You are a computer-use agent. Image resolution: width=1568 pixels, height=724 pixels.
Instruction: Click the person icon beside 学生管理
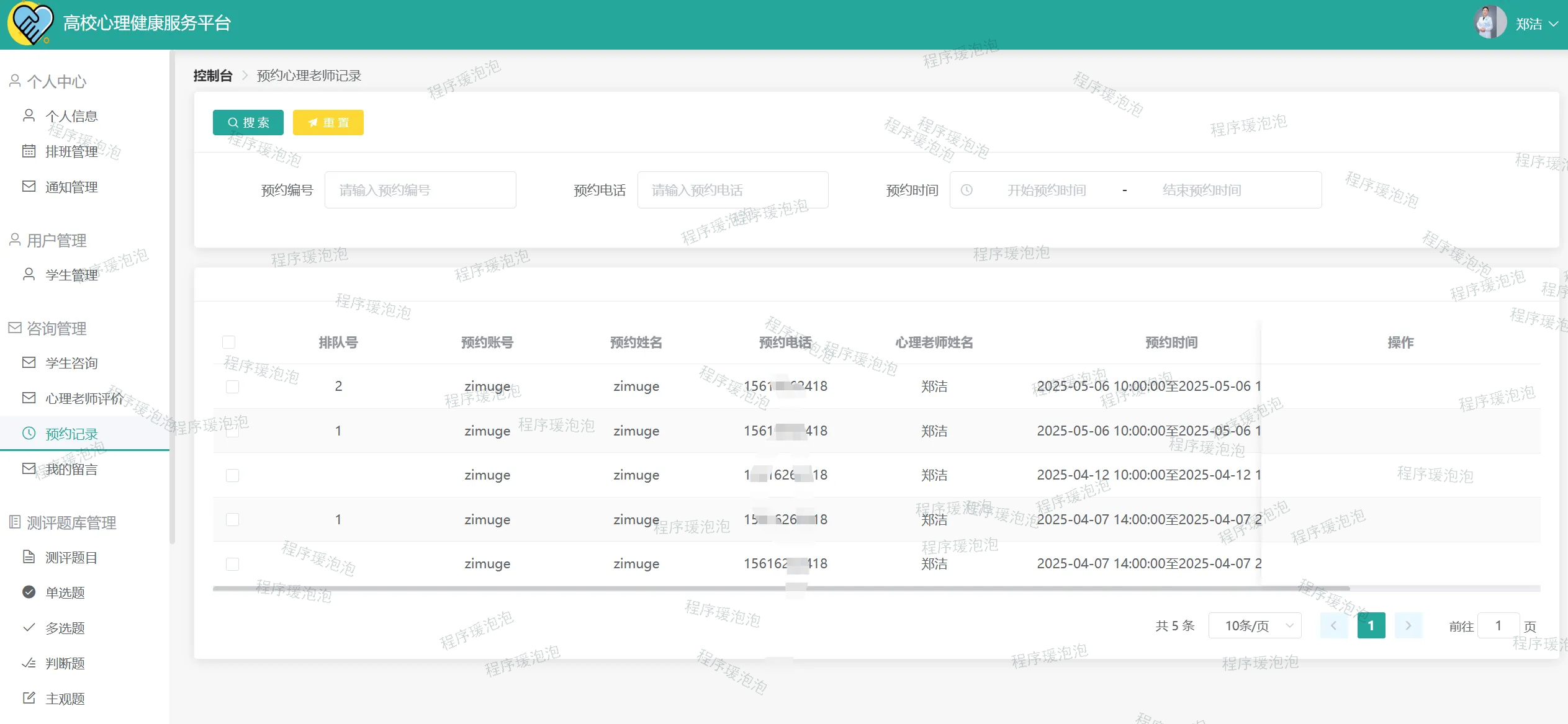click(29, 274)
